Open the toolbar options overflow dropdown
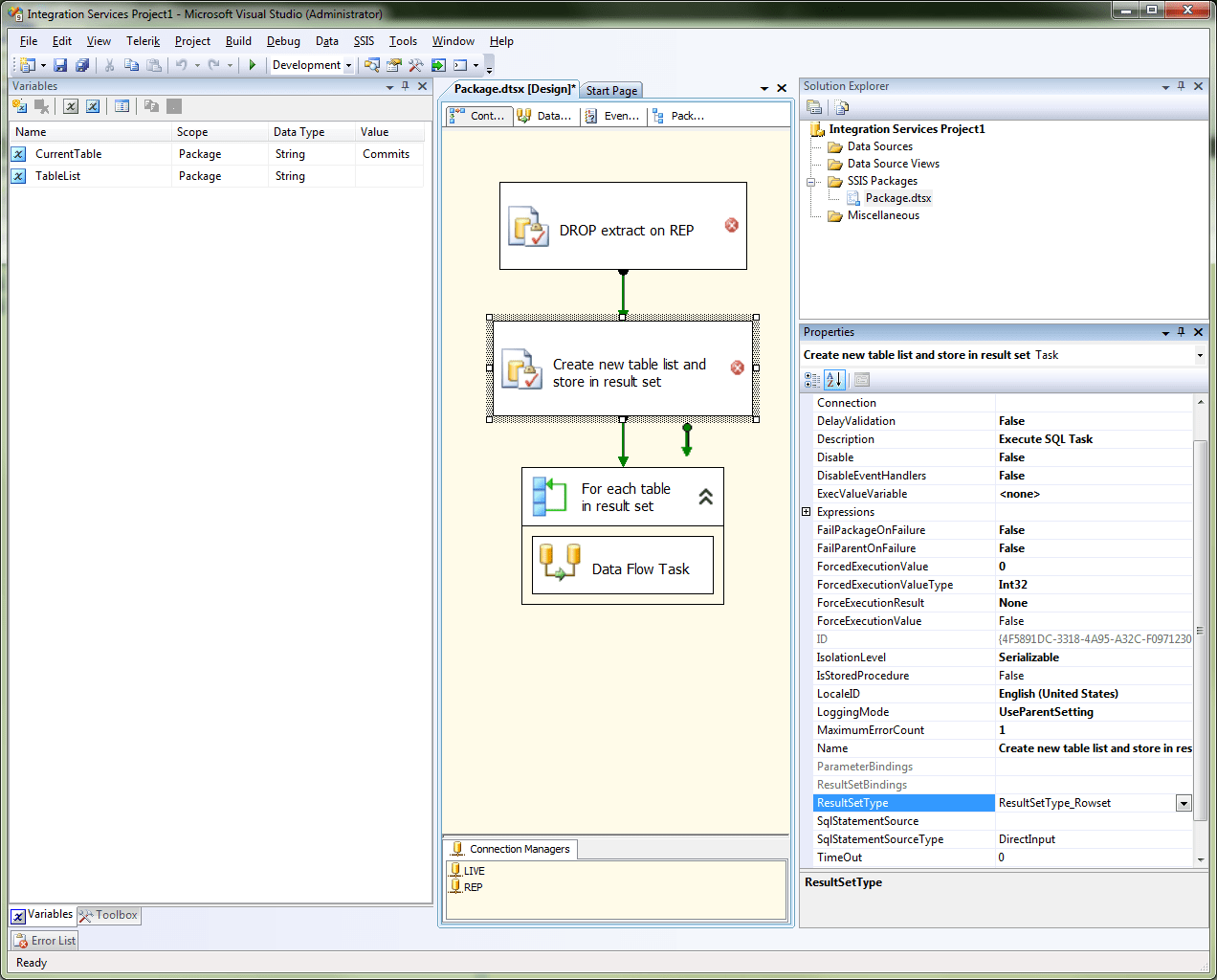The width and height of the screenshot is (1217, 980). (x=489, y=66)
